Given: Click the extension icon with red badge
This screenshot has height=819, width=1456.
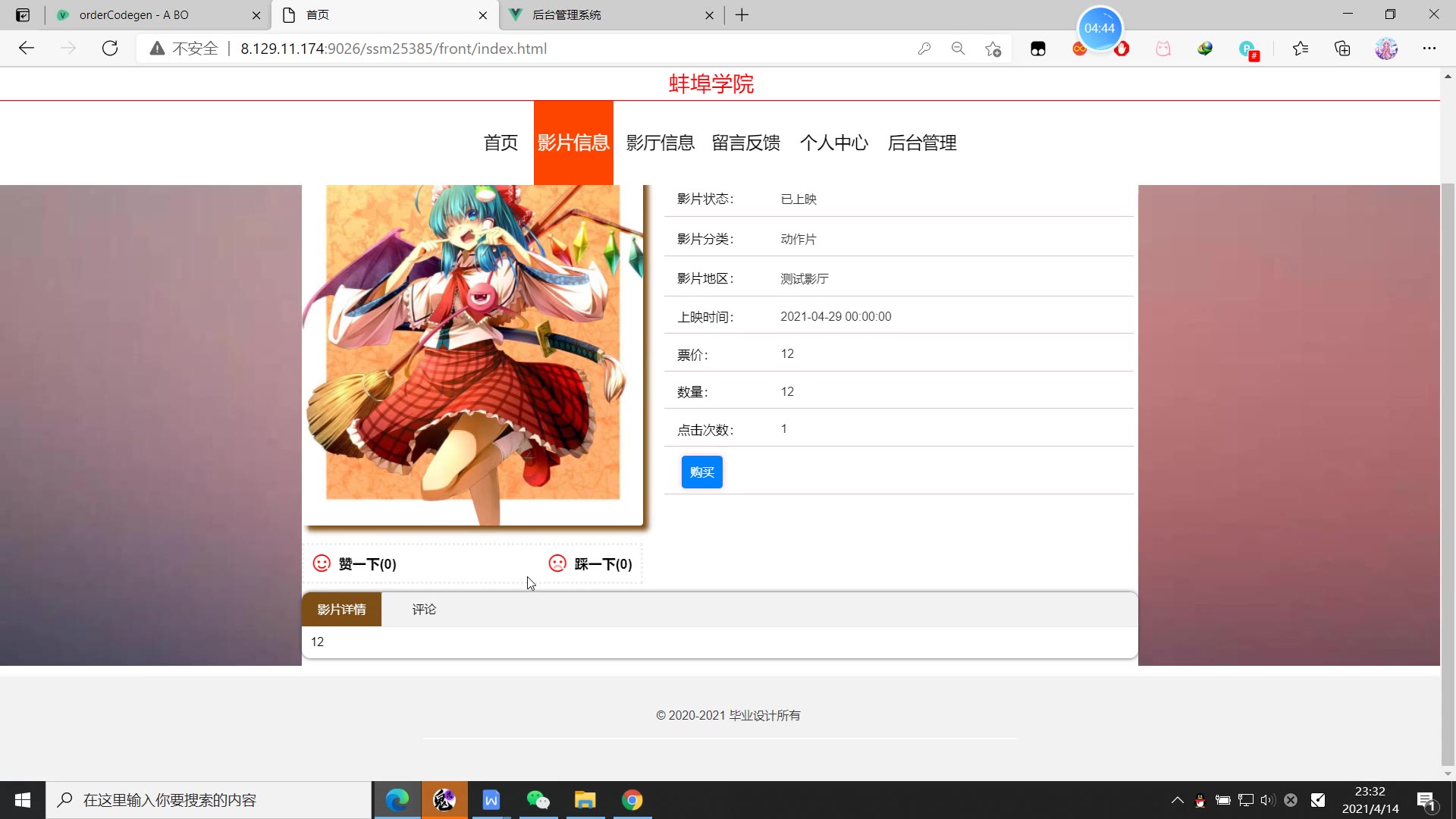Looking at the screenshot, I should [x=1248, y=50].
